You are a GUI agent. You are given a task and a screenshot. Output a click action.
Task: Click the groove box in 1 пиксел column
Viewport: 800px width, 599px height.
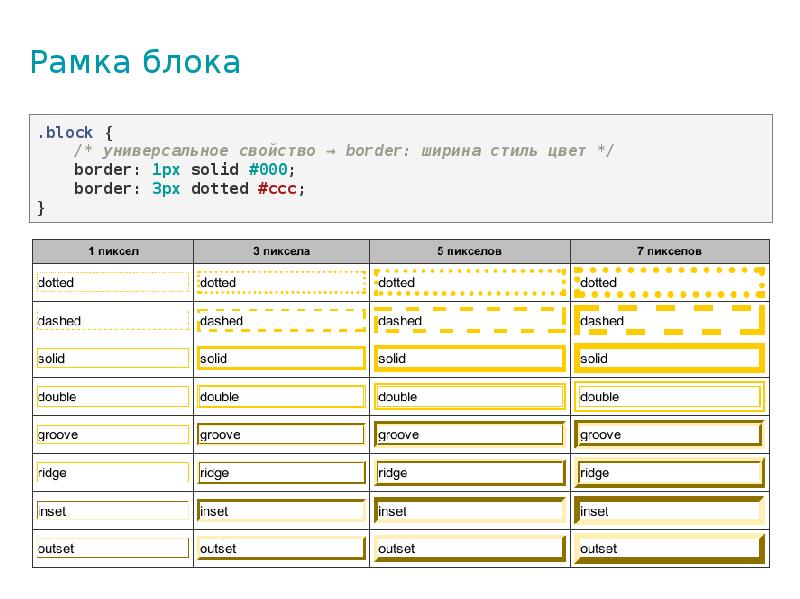coord(113,435)
